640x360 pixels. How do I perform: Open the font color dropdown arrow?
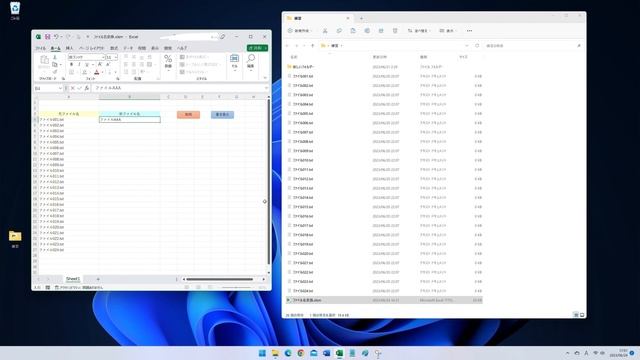(102, 72)
